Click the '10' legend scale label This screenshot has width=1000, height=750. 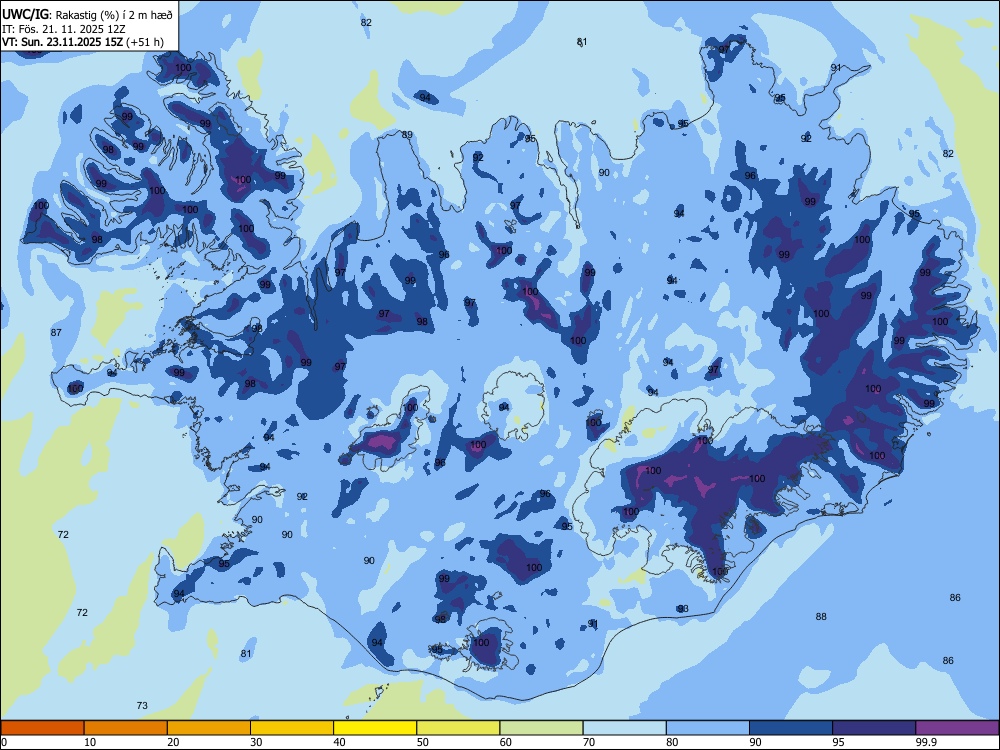[90, 742]
